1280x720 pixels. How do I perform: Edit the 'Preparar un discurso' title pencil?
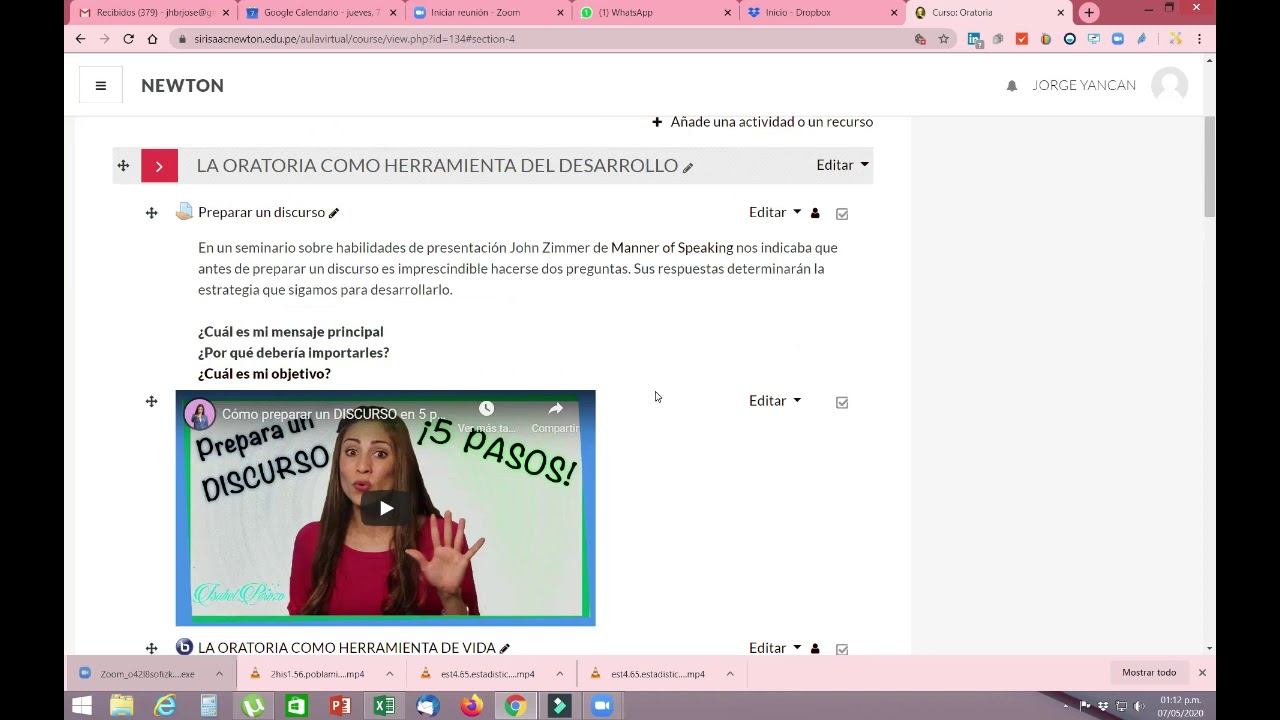click(x=334, y=213)
